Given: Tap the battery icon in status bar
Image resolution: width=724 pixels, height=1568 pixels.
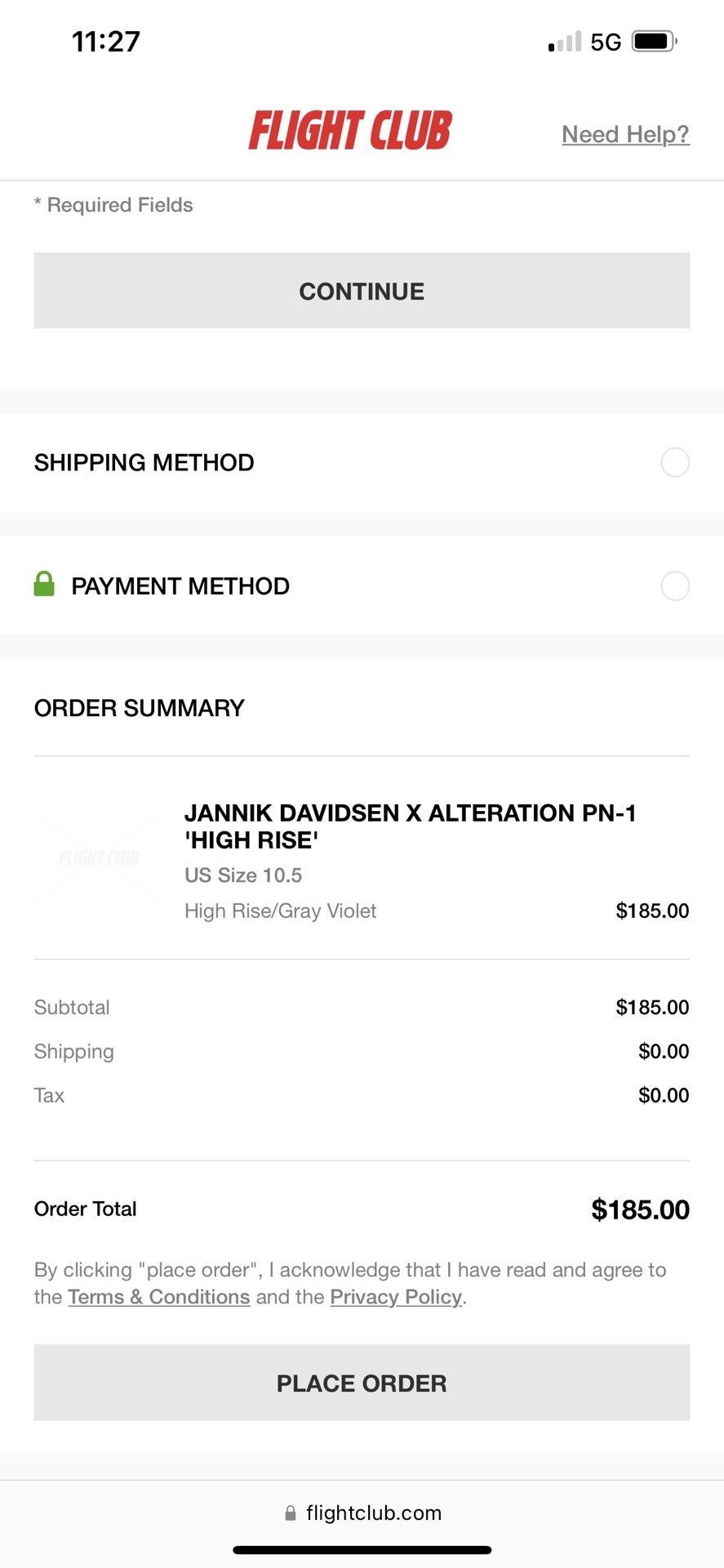Looking at the screenshot, I should (x=655, y=42).
